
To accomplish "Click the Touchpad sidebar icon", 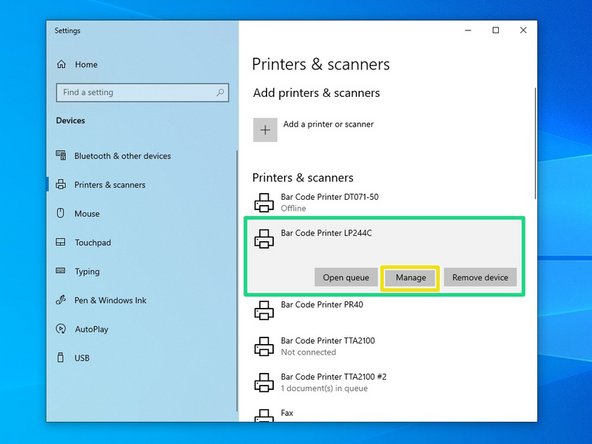I will pyautogui.click(x=60, y=242).
